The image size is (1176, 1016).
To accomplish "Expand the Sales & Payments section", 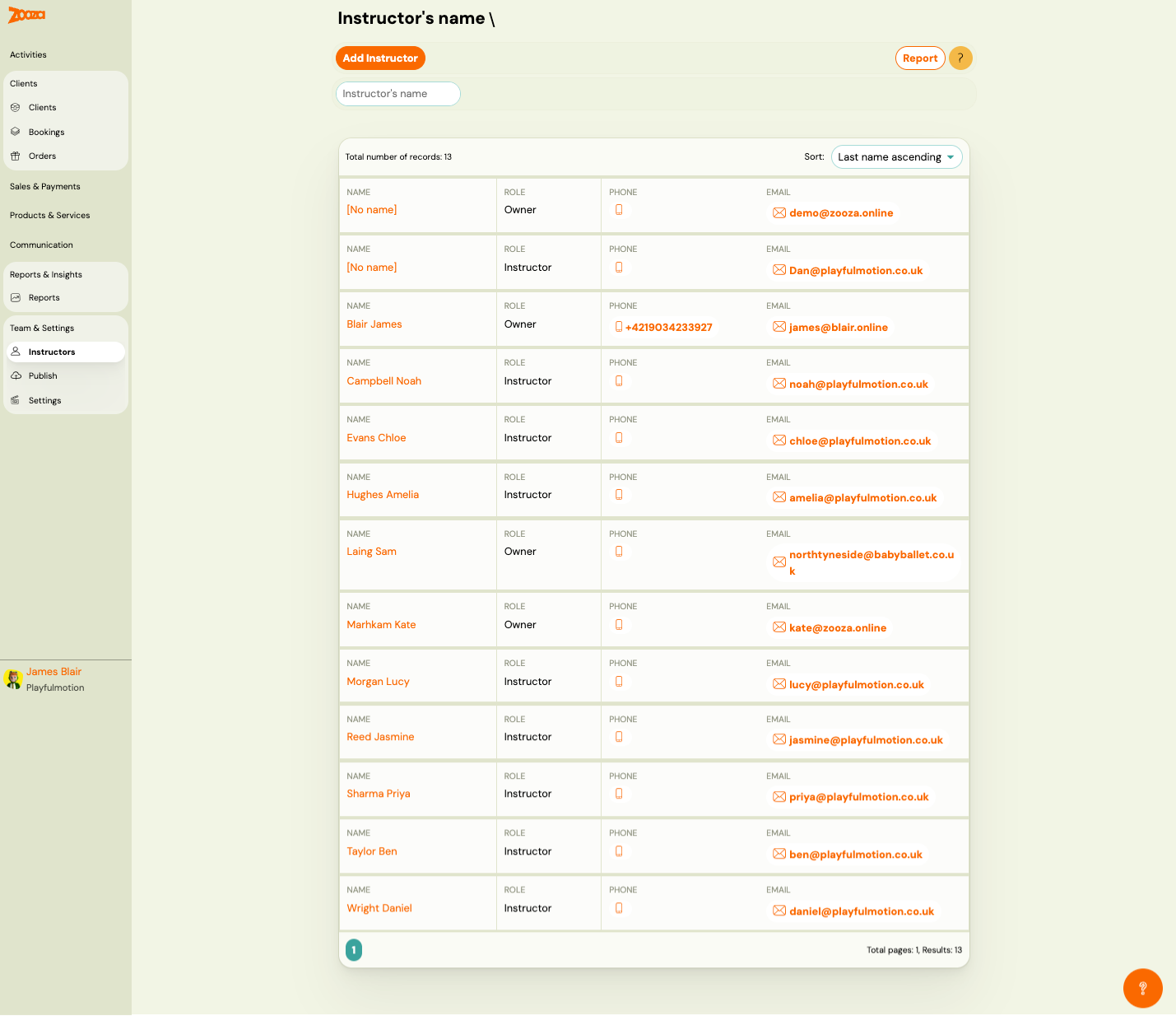I will 44,186.
